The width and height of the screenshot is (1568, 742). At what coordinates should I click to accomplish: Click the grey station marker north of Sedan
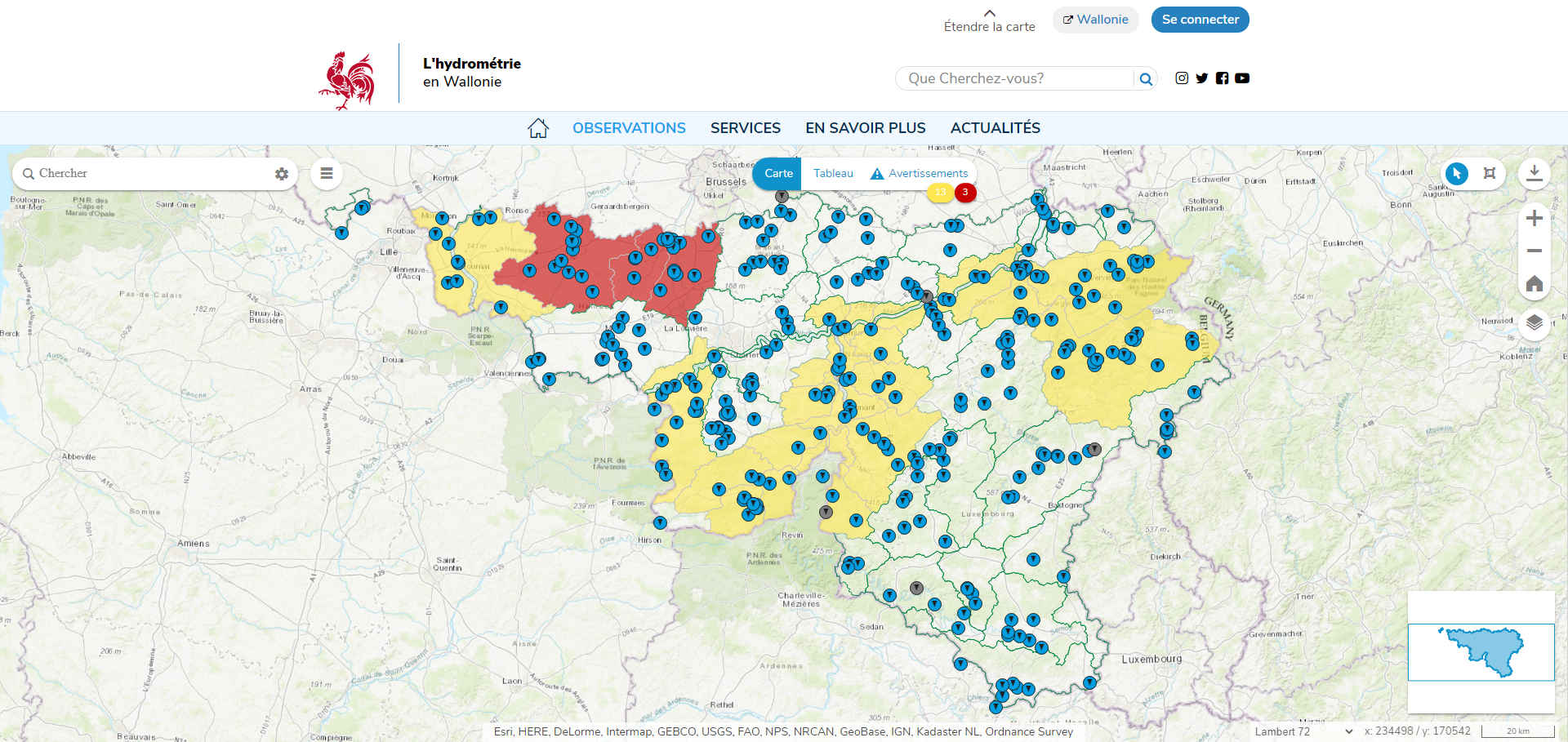(x=916, y=588)
